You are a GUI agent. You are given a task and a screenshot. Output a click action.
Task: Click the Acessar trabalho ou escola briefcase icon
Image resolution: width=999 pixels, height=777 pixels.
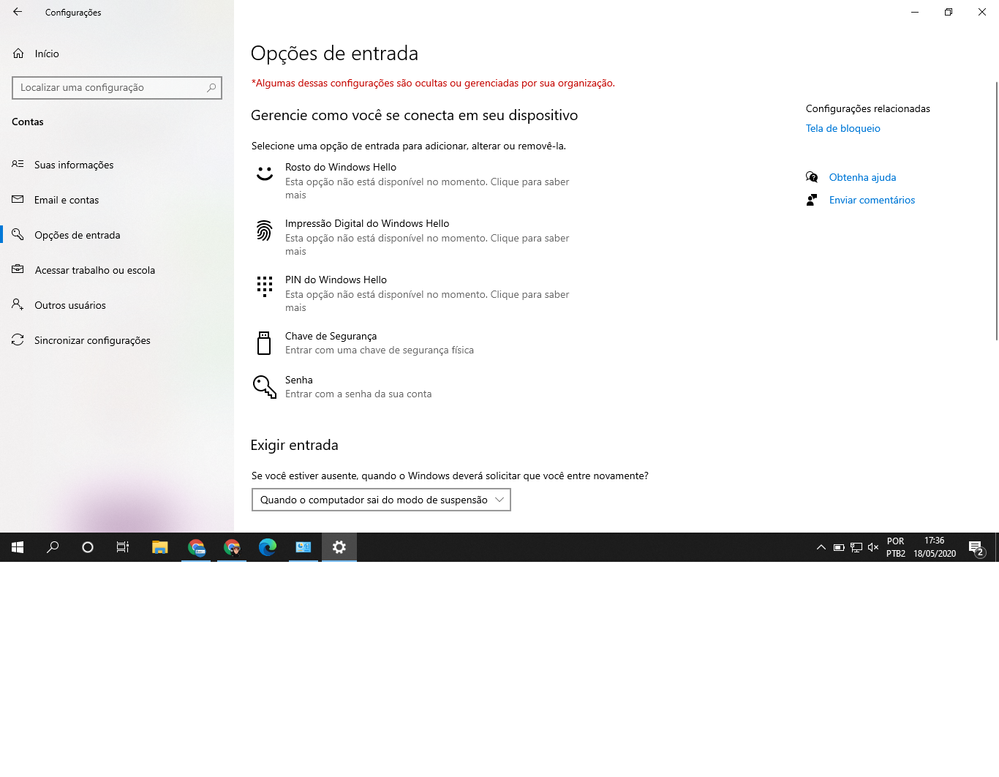(x=18, y=269)
